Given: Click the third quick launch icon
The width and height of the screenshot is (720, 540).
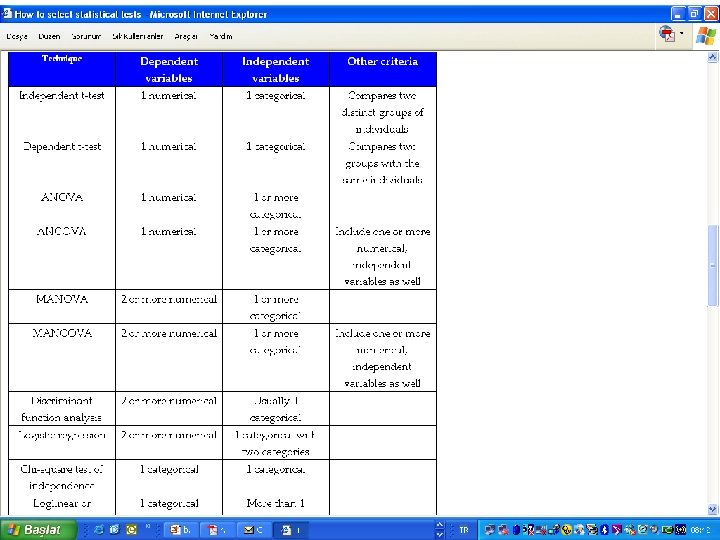Looking at the screenshot, I should coord(131,530).
